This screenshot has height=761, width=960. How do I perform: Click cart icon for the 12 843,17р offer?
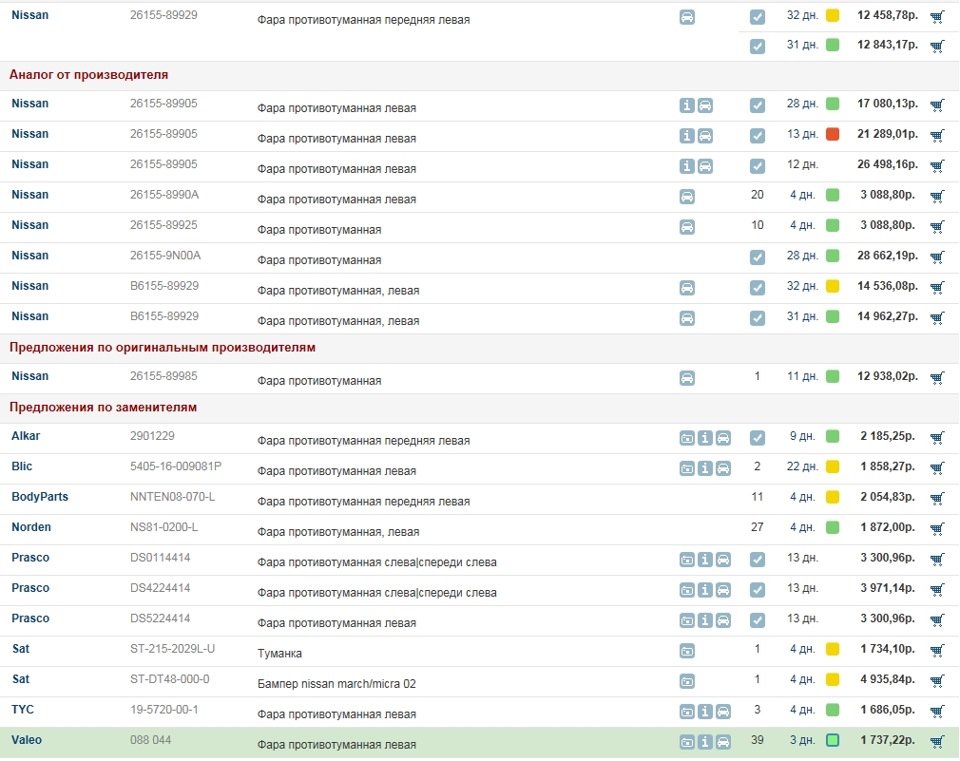(937, 46)
